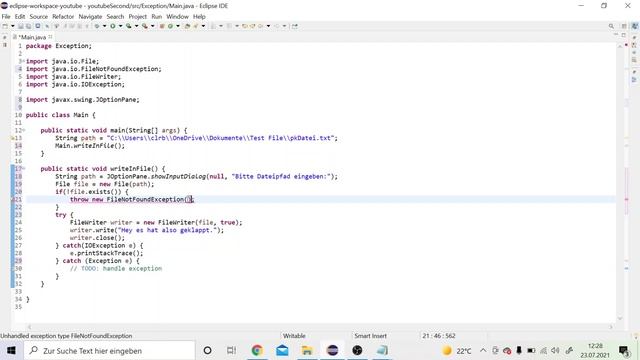Open Task View in the taskbar
This screenshot has height=360, width=640.
click(231, 351)
